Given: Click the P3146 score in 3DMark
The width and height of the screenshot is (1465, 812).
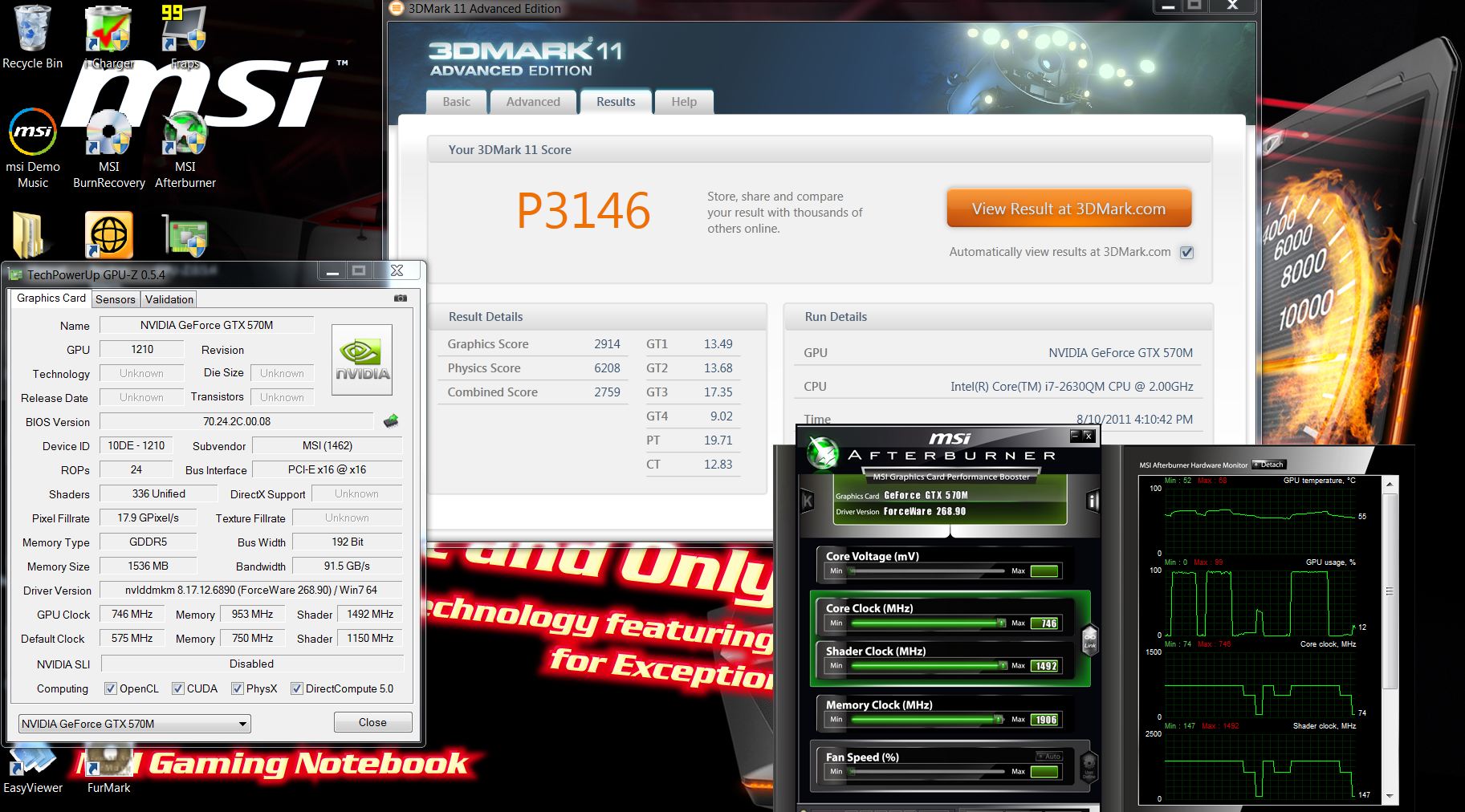Looking at the screenshot, I should [583, 210].
